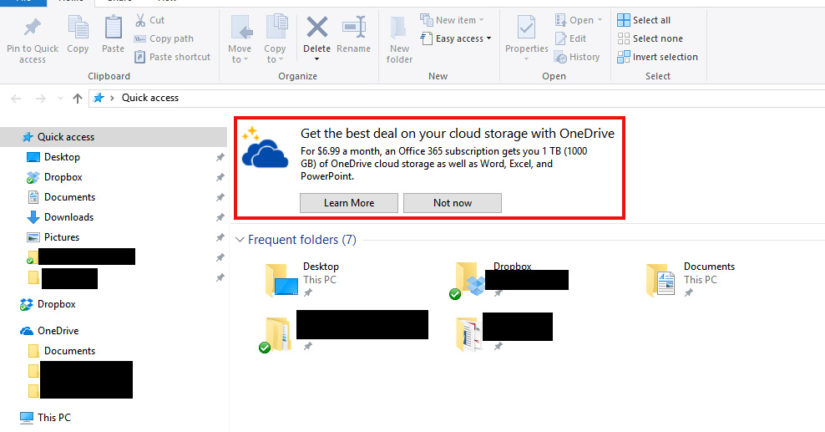Select OneDrive in the navigation pane
This screenshot has width=825, height=432.
57,330
